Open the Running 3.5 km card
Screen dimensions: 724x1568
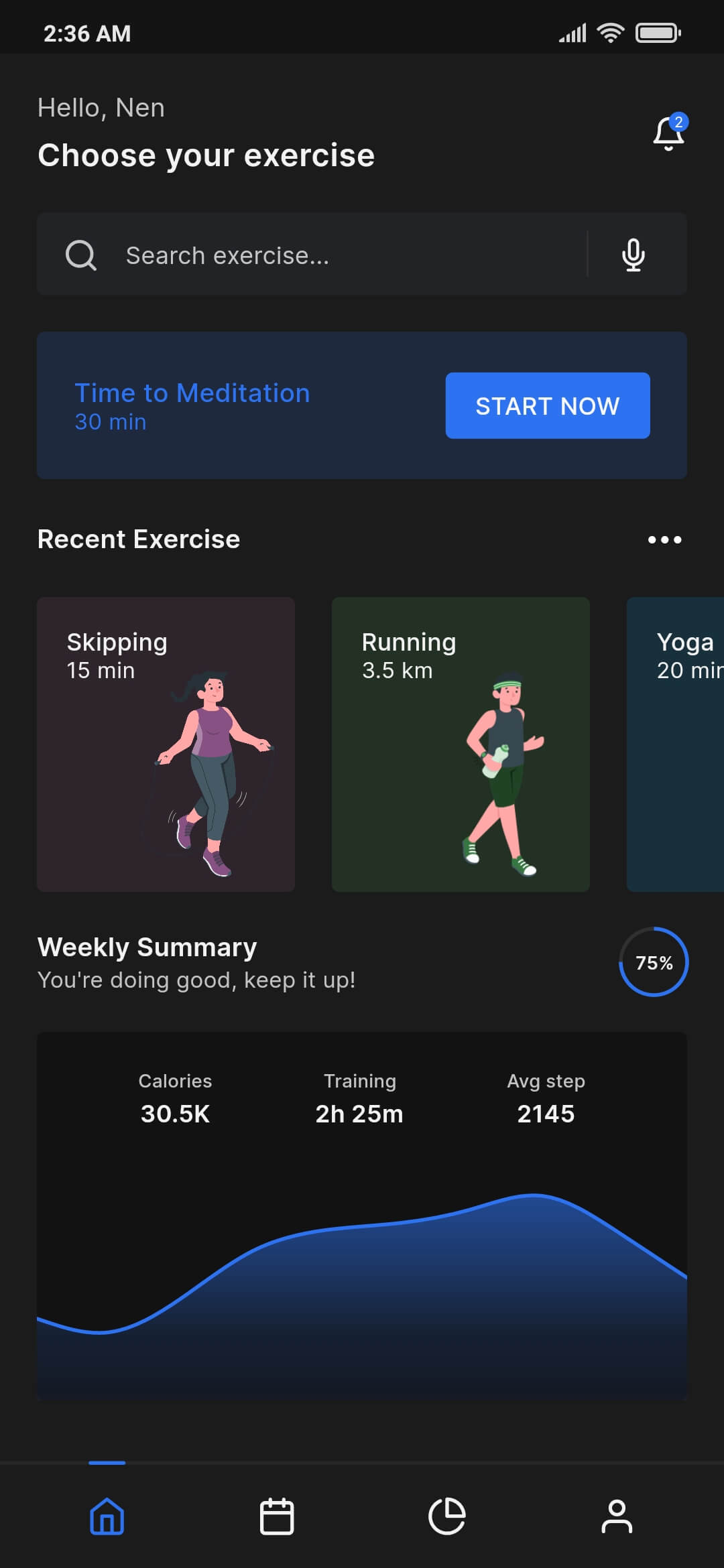pyautogui.click(x=461, y=744)
